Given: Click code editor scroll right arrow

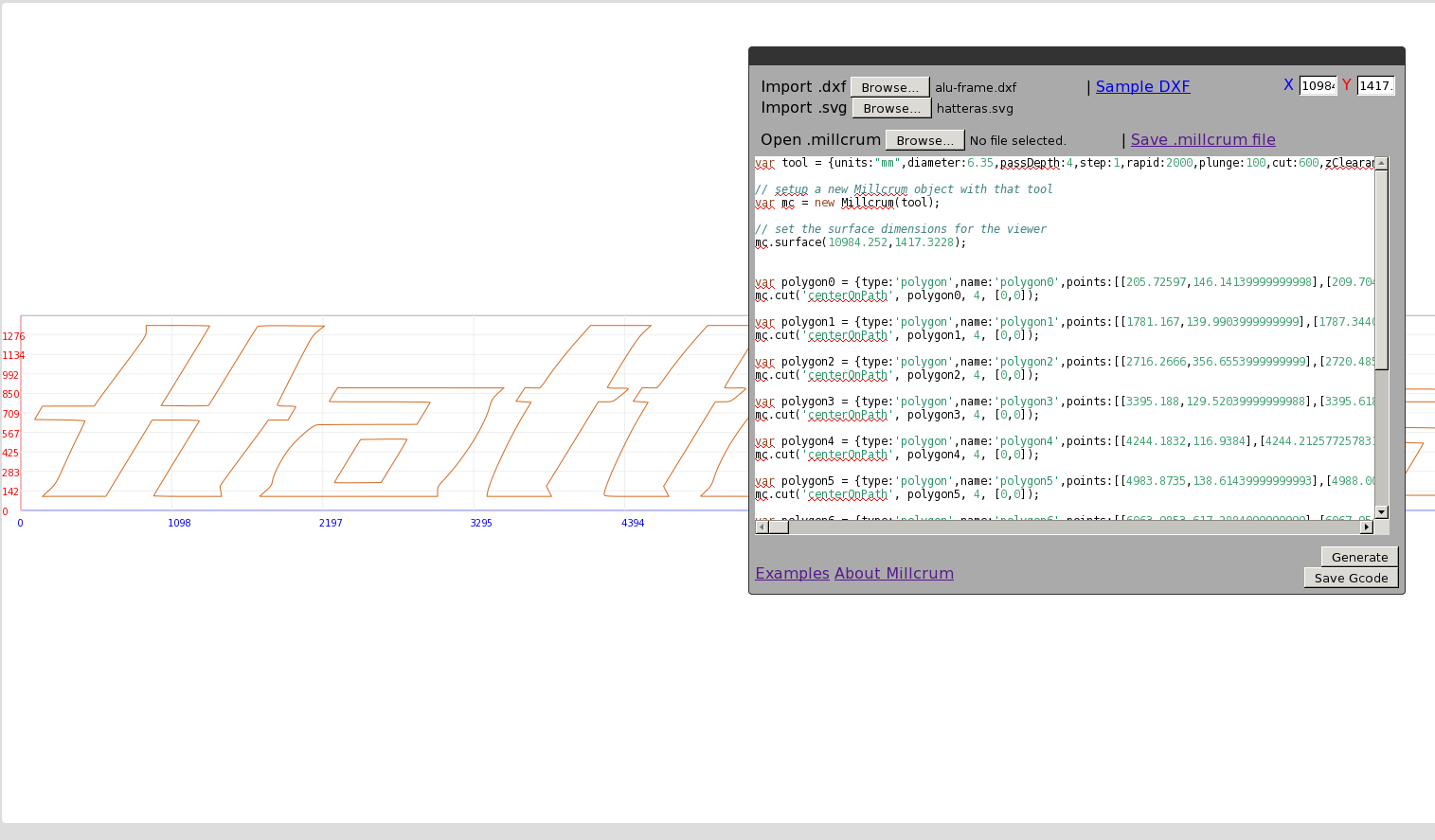Looking at the screenshot, I should (x=1366, y=527).
